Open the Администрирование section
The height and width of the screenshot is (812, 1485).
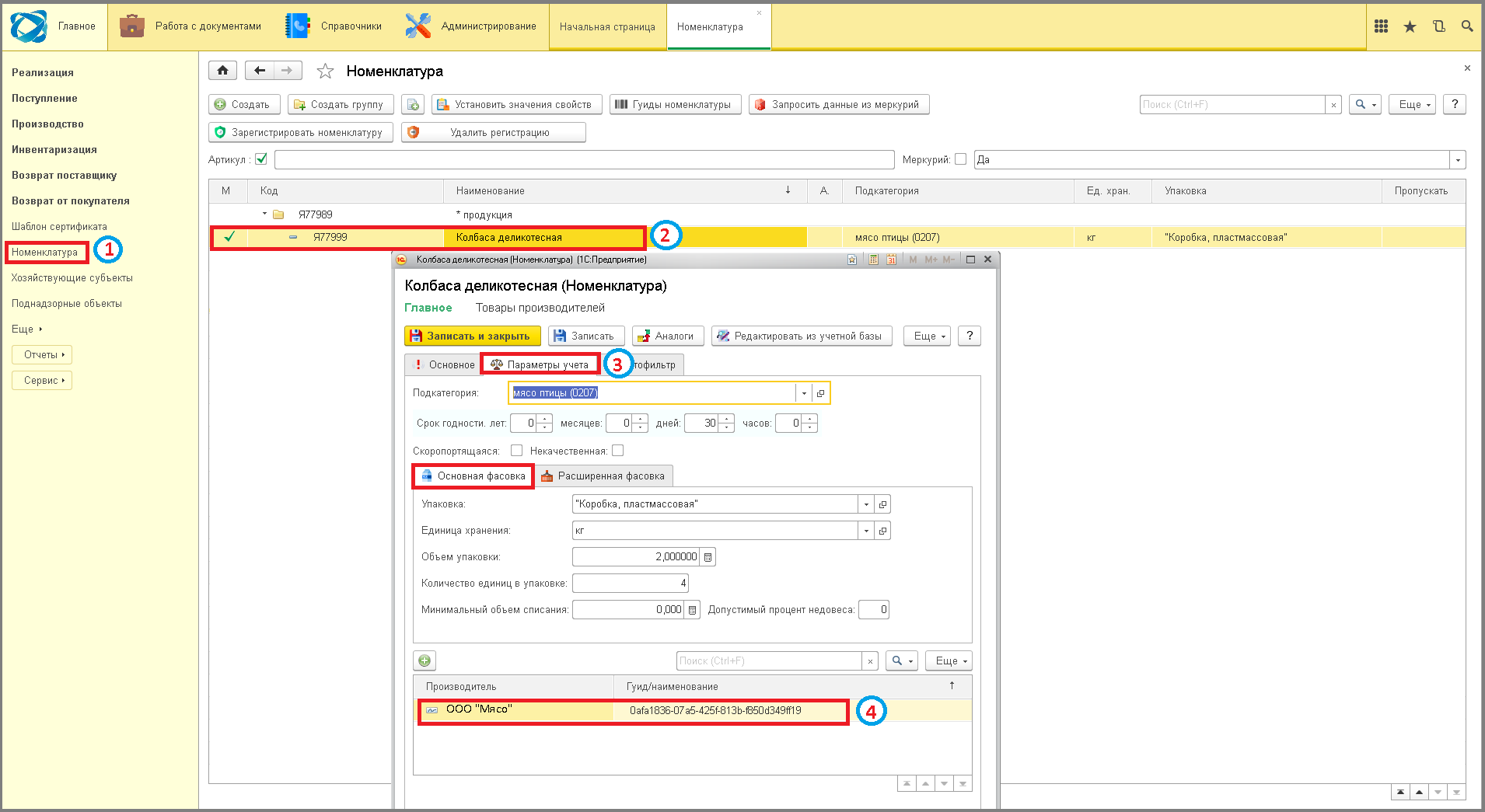pyautogui.click(x=471, y=26)
